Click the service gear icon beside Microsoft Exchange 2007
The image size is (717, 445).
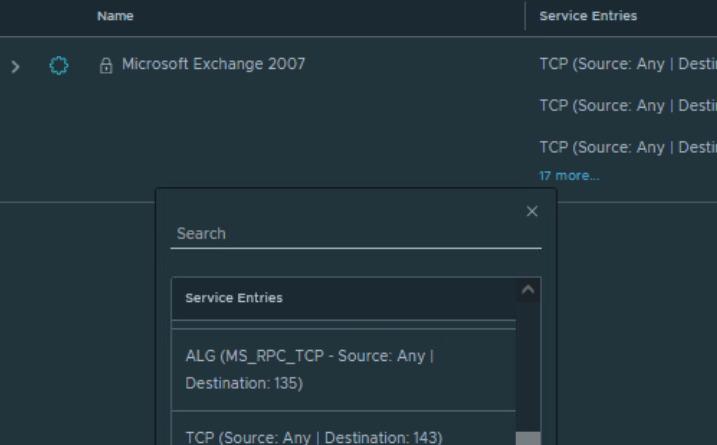pyautogui.click(x=59, y=65)
